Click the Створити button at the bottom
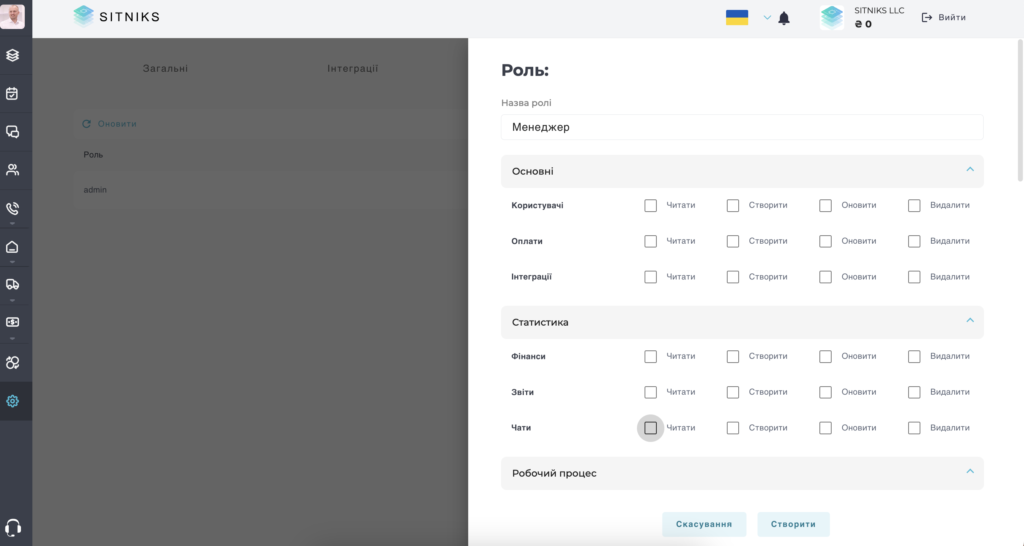Screen dimensions: 1024x546 tap(793, 524)
